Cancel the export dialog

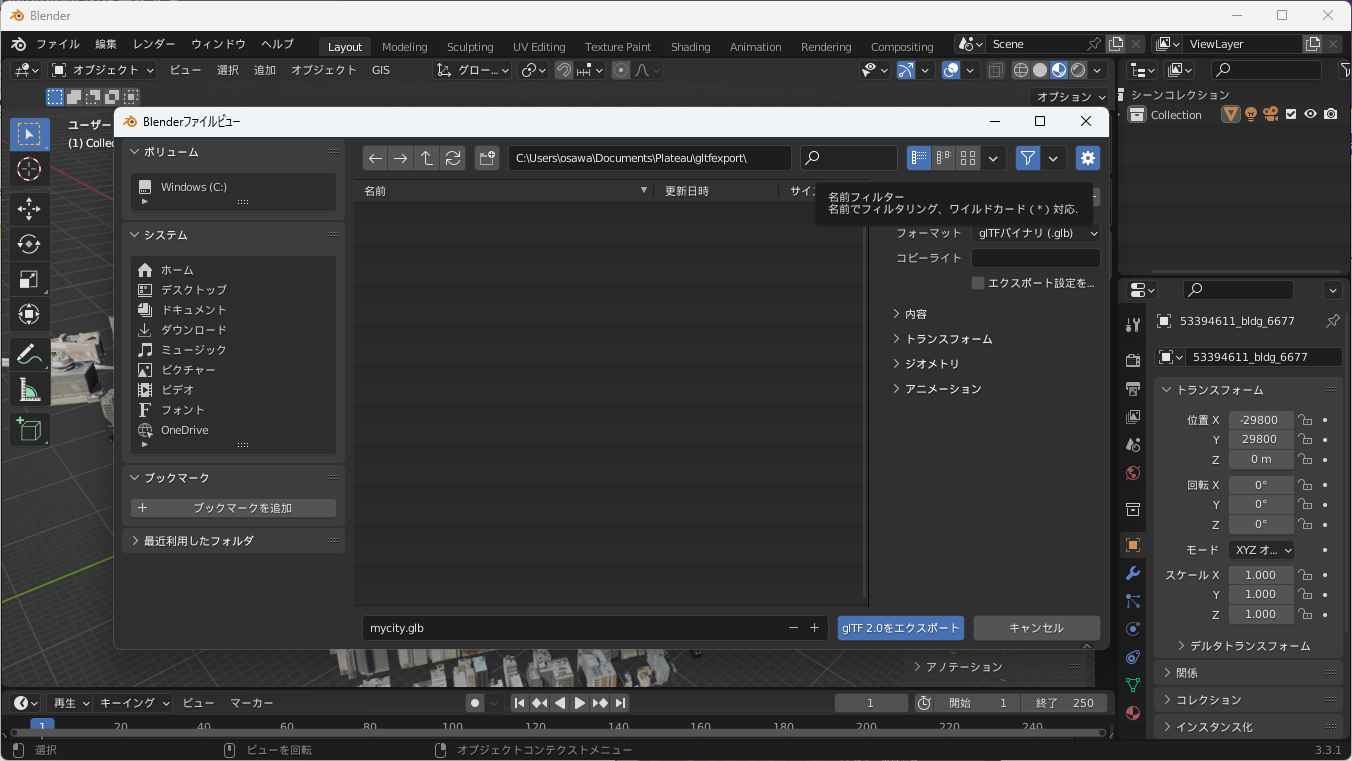1036,628
